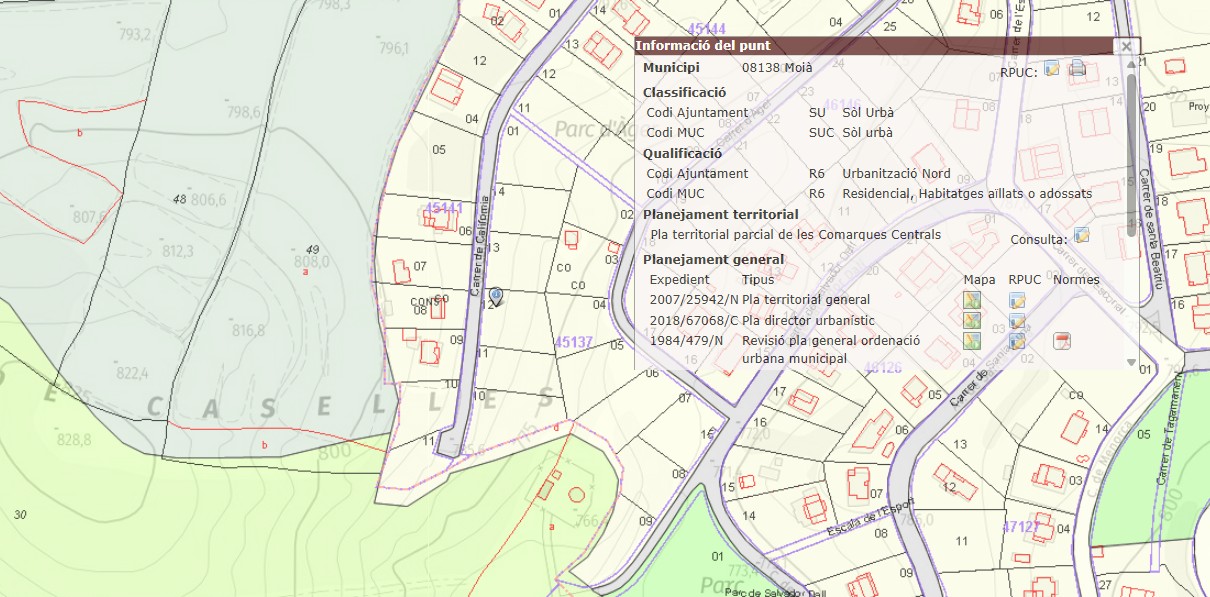The width and height of the screenshot is (1210, 597).
Task: Open the RPUC record icon beside Municipi
Action: pos(1051,68)
